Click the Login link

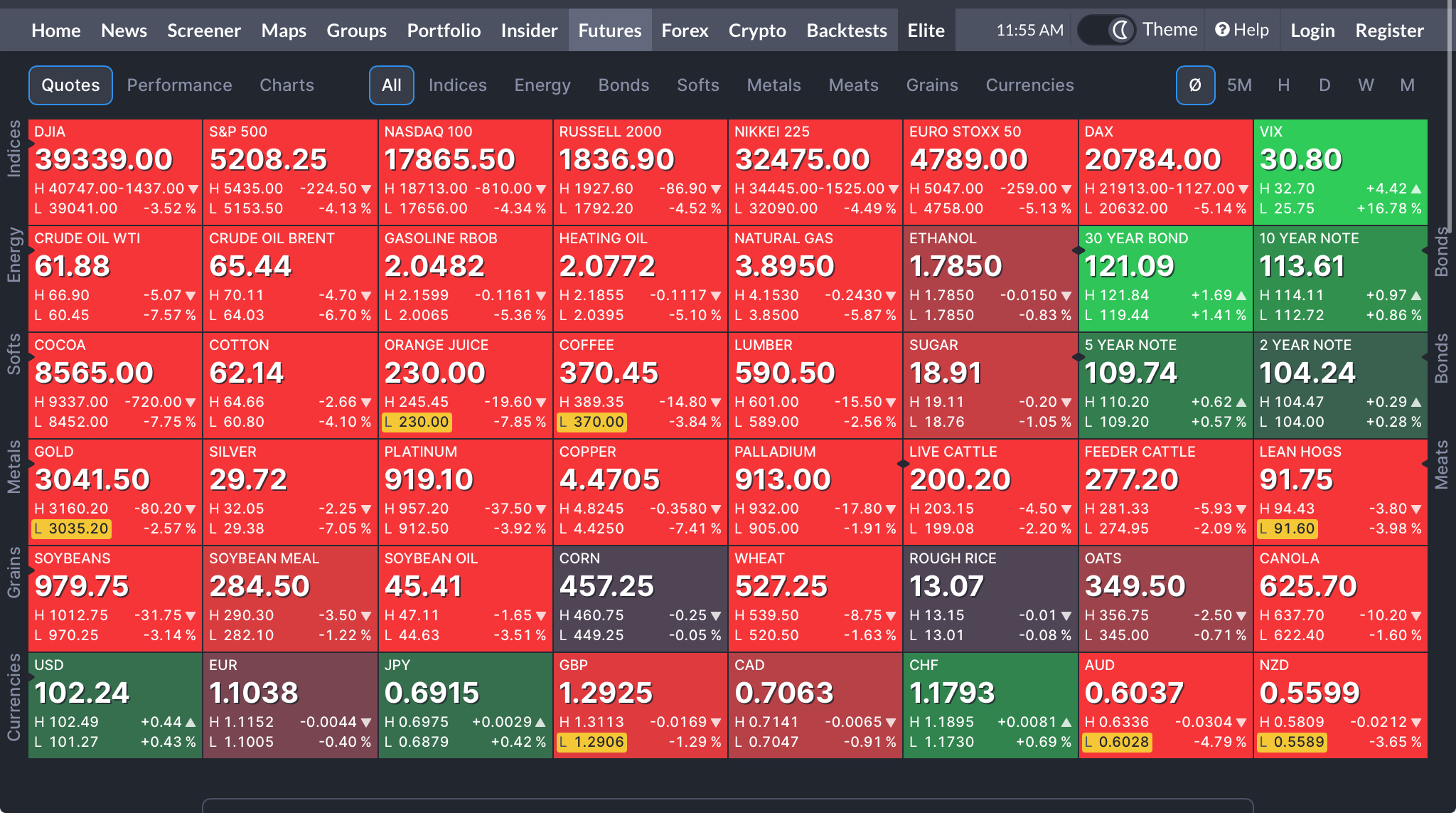pos(1312,31)
